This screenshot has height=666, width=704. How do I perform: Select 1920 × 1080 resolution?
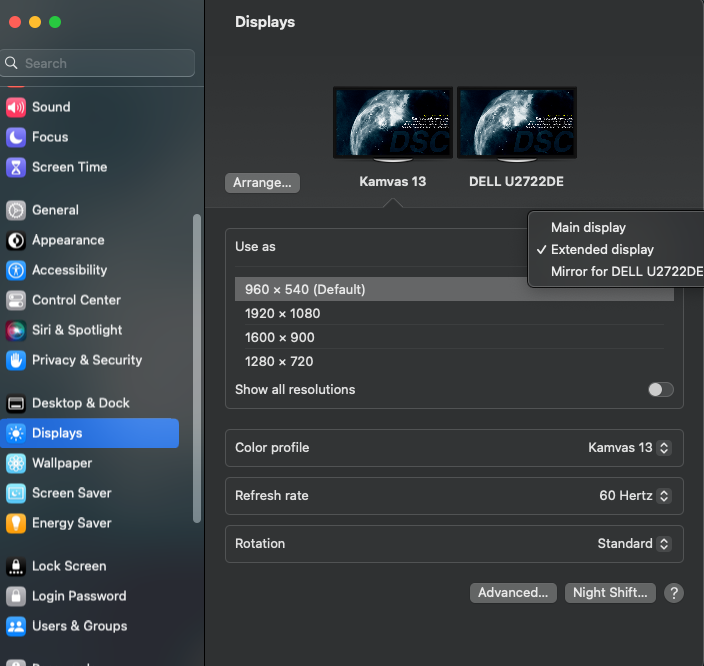coord(454,313)
